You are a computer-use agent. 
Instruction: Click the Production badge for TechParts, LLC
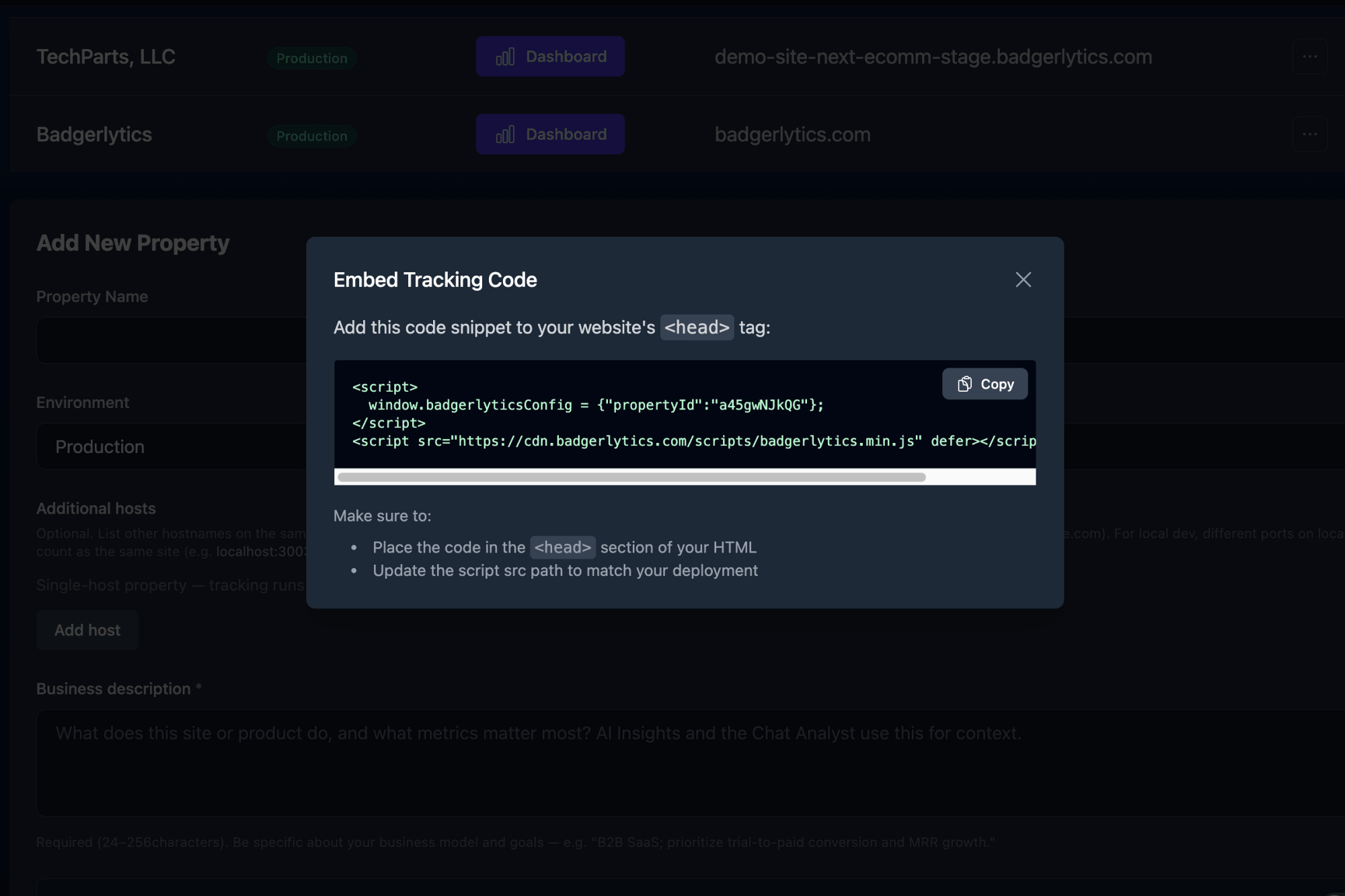pyautogui.click(x=312, y=58)
